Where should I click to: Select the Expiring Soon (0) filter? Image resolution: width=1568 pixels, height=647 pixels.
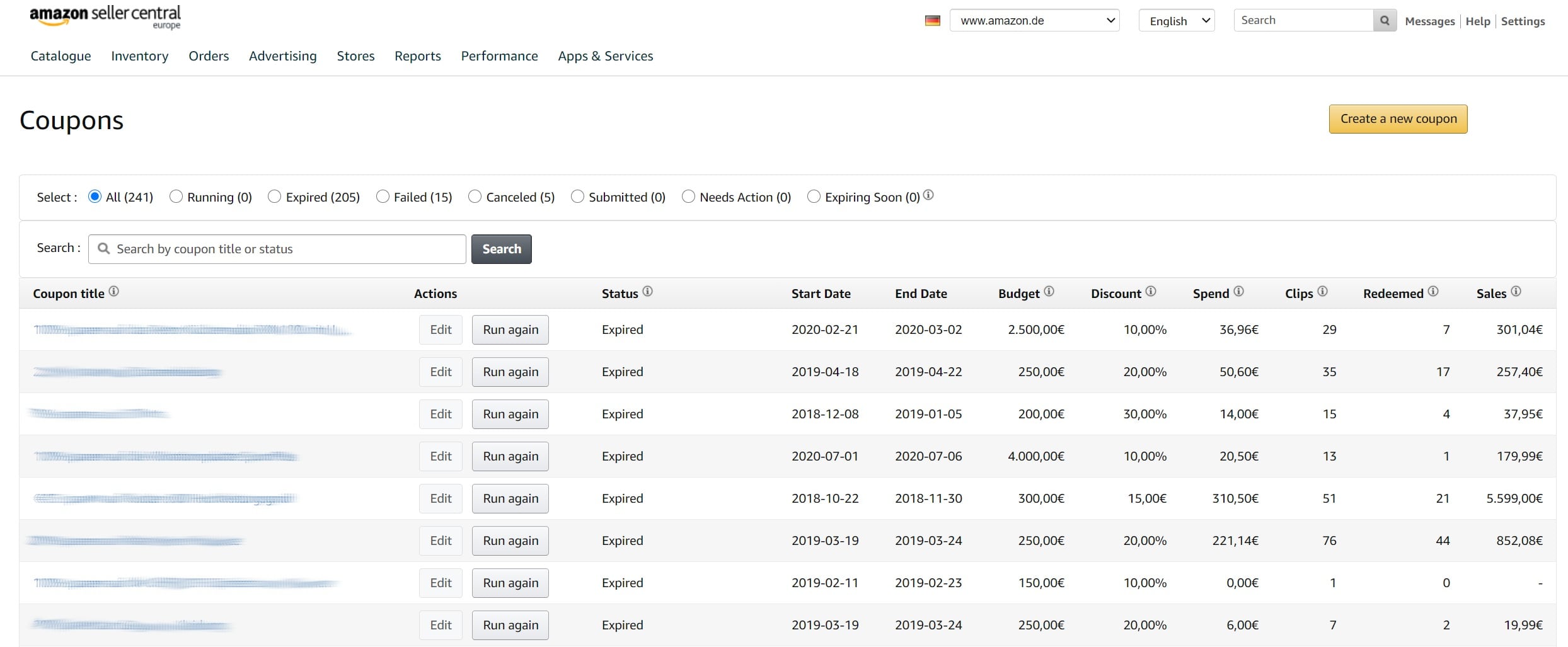(814, 197)
